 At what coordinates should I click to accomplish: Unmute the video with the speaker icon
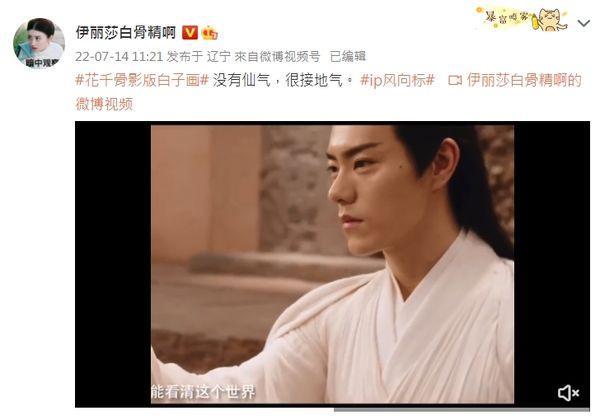[568, 393]
